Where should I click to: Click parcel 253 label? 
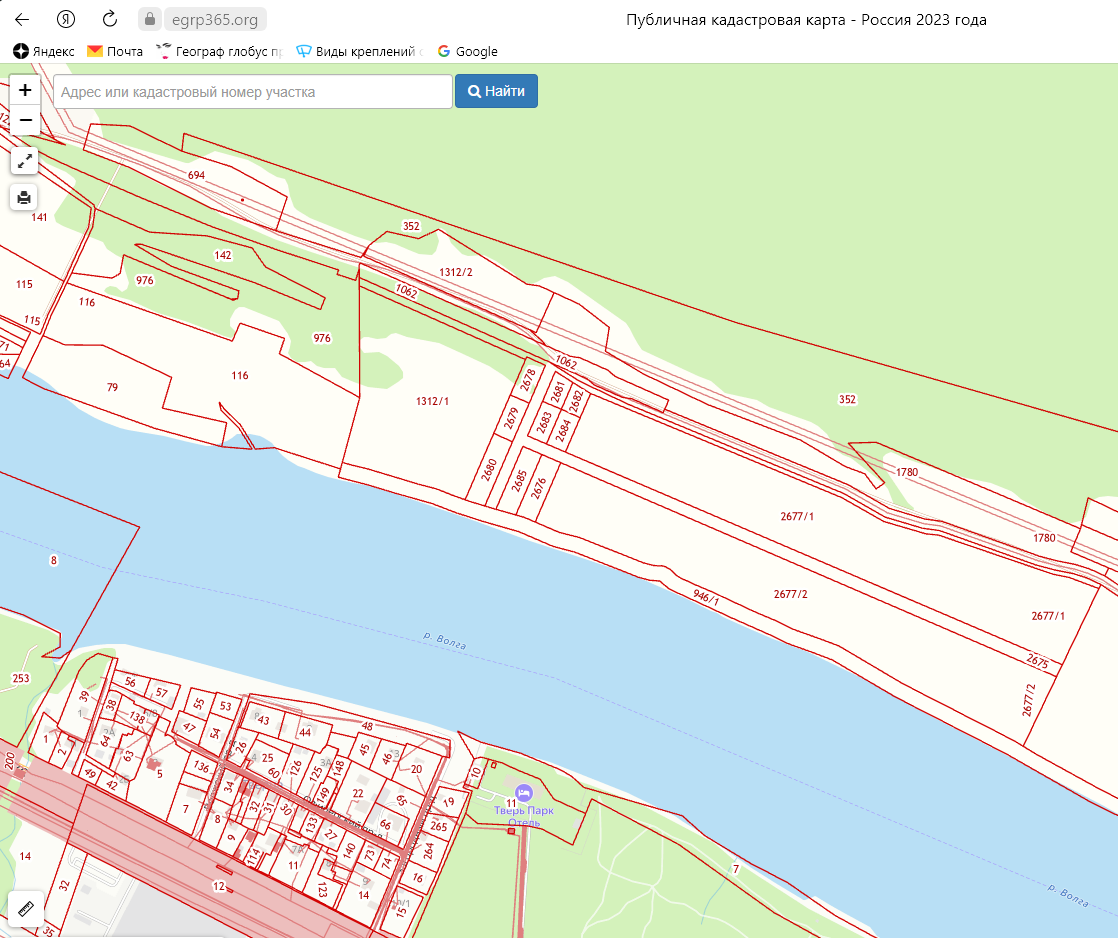point(21,678)
